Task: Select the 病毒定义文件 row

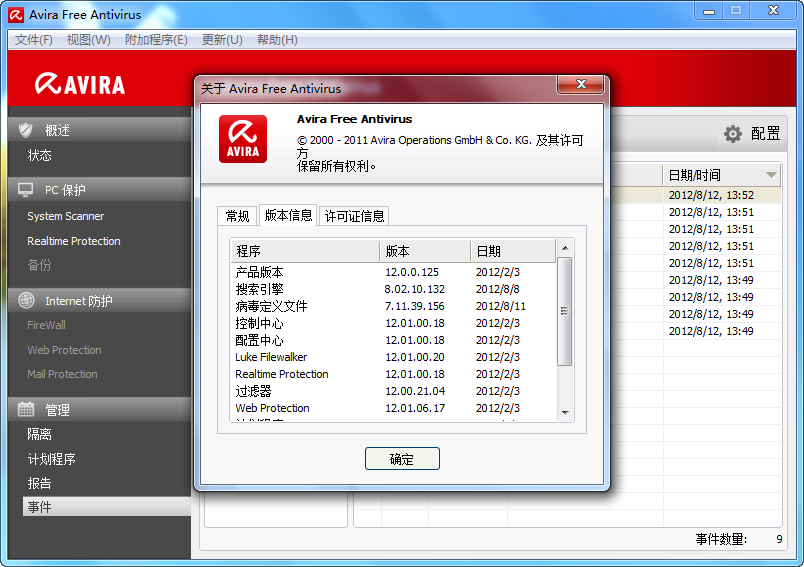Action: point(271,306)
